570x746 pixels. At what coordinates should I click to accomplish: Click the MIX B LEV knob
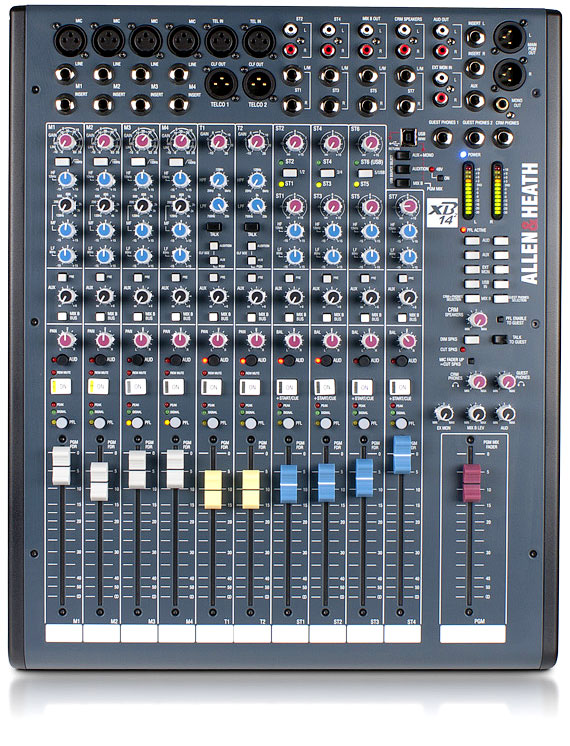476,413
